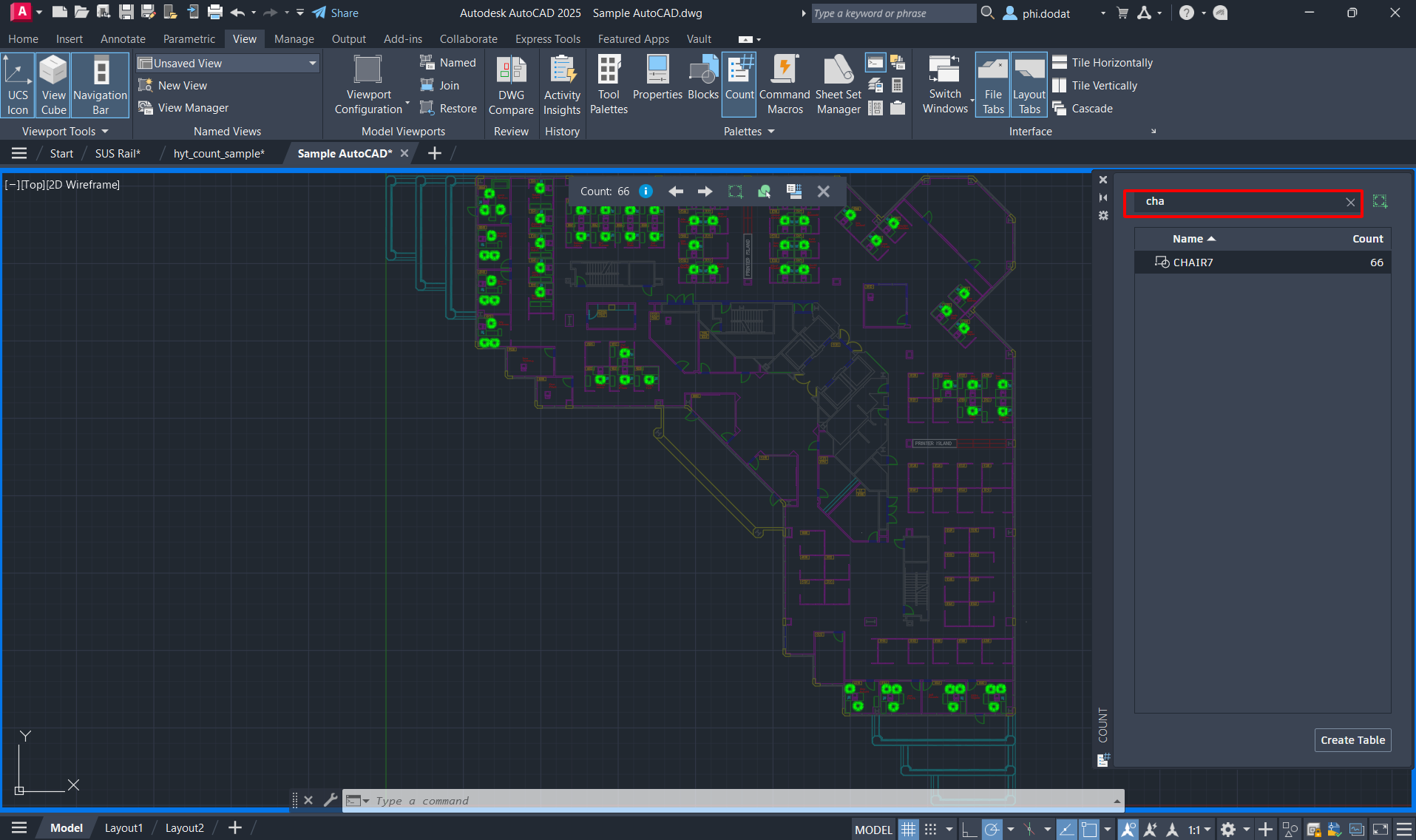Switch to the Annotate ribbon tab
Screen dimensions: 1416x840
(123, 39)
